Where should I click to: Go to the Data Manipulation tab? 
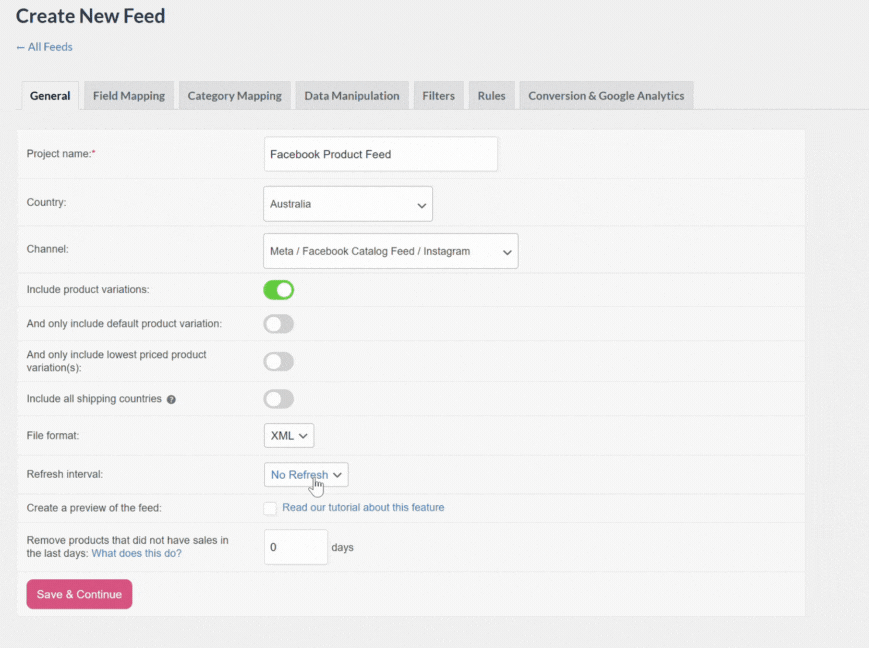(x=352, y=96)
